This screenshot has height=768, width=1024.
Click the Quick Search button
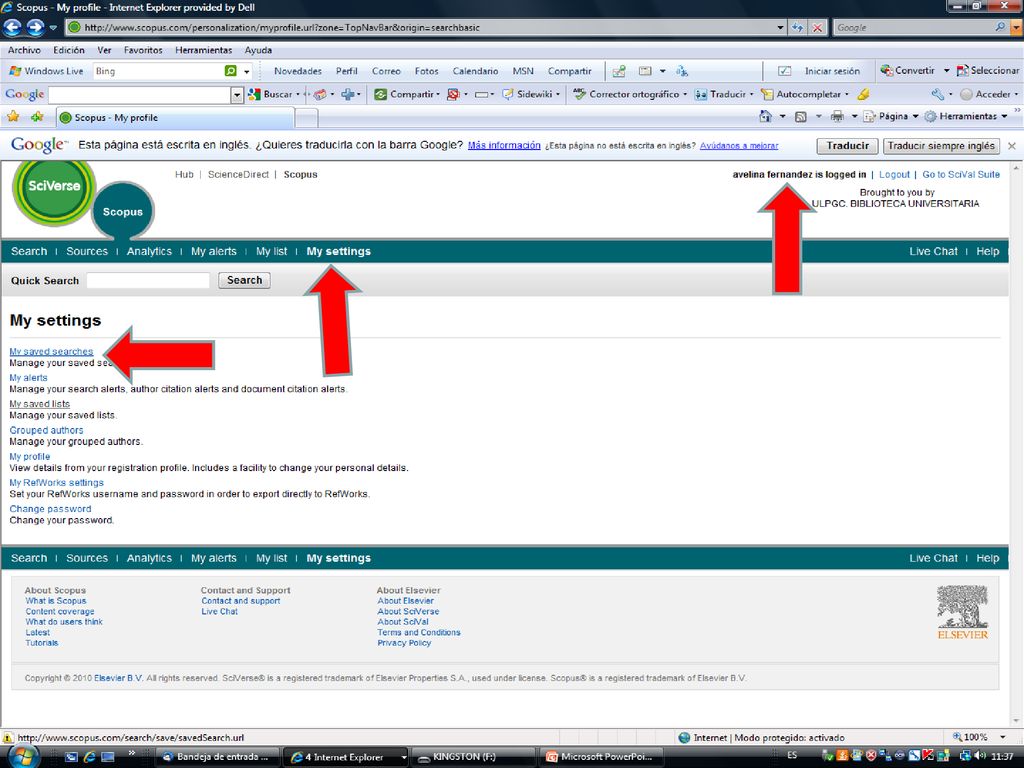(x=244, y=280)
